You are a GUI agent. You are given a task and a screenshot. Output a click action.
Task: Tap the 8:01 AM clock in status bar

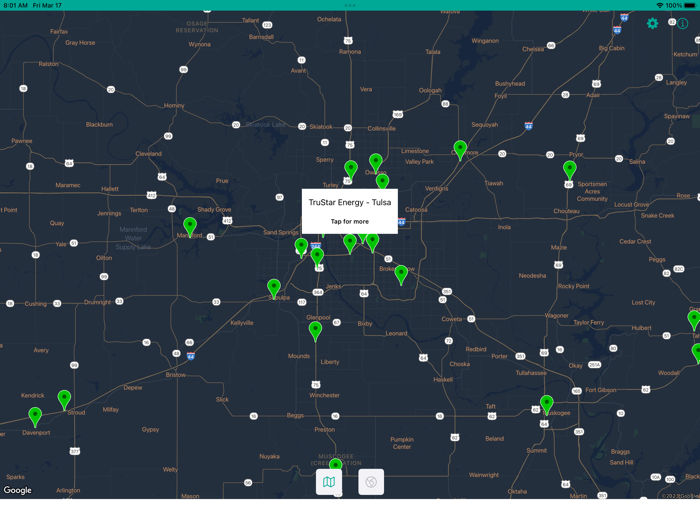[x=16, y=5]
